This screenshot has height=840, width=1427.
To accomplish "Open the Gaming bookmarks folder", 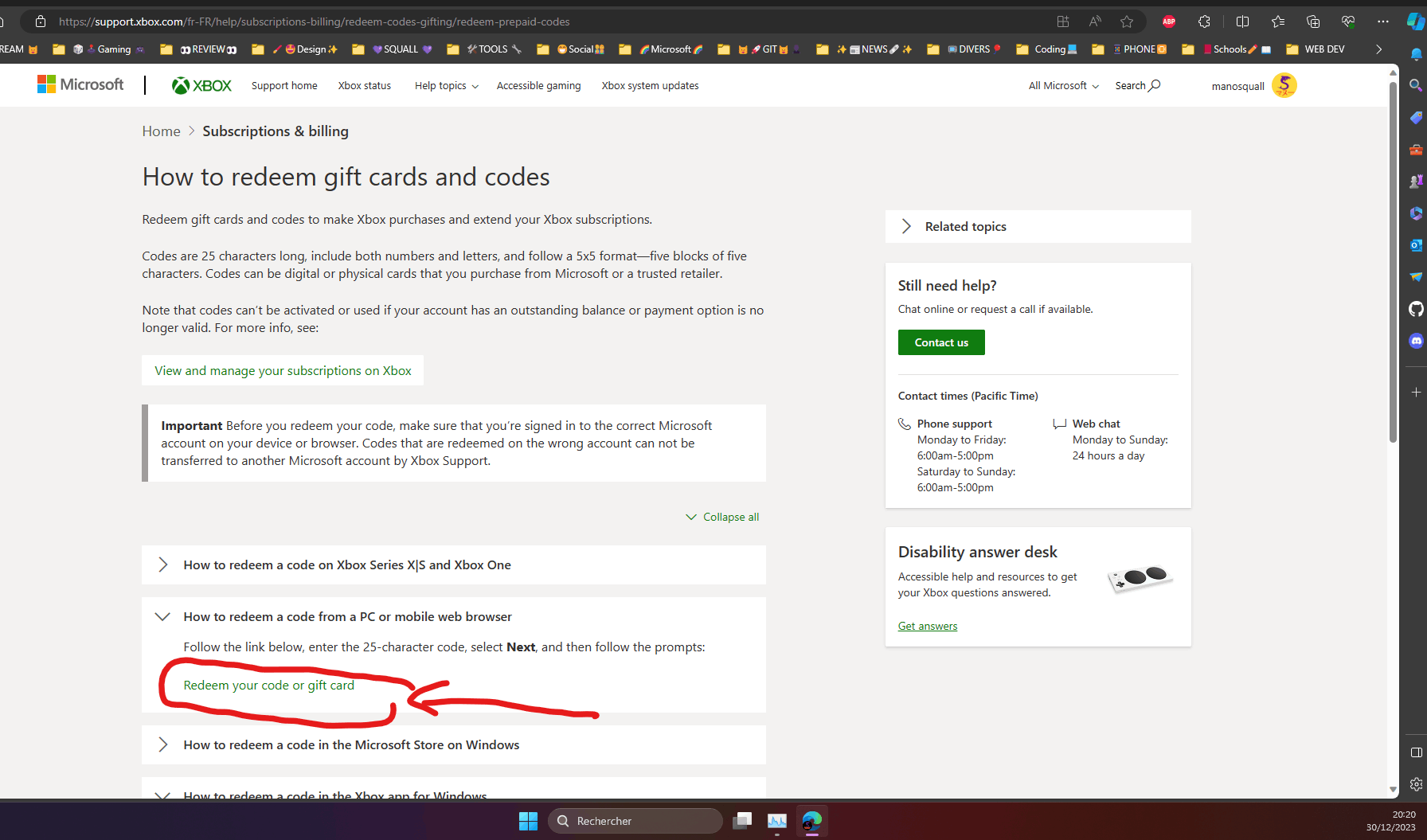I will coord(99,49).
